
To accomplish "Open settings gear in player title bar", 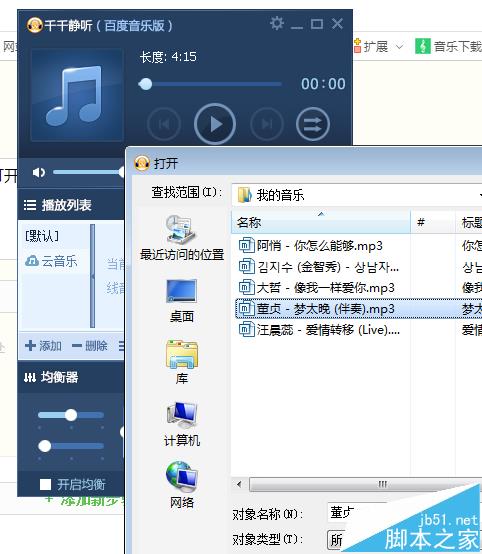I will (277, 24).
